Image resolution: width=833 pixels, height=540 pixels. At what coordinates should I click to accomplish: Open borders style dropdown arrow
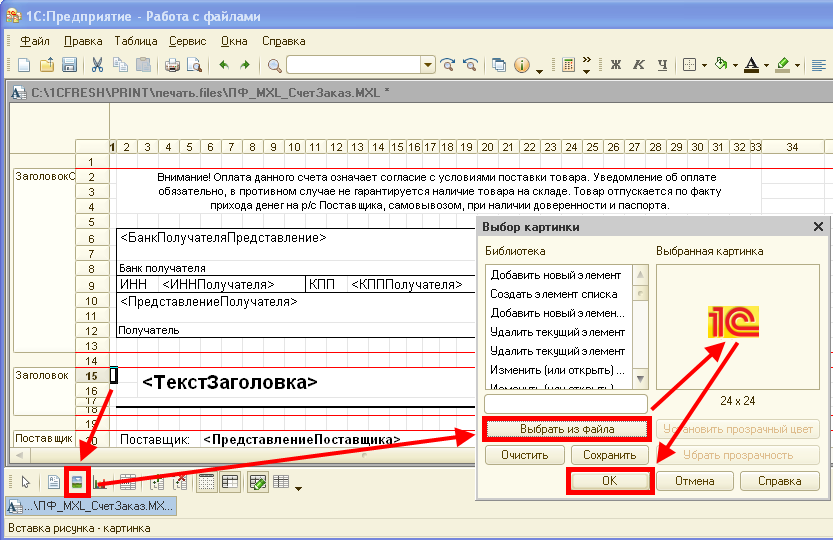704,65
